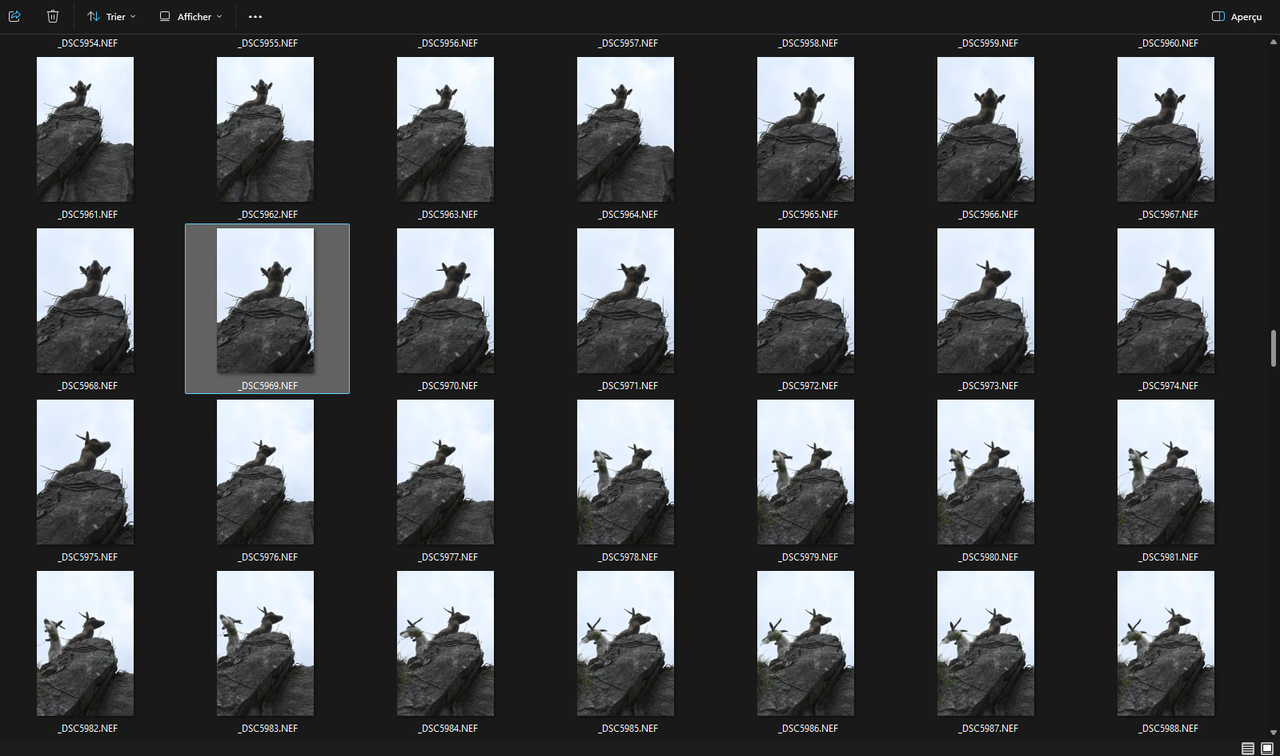This screenshot has height=756, width=1280.
Task: Select the _DSC5955.NEF file name label
Action: point(268,43)
